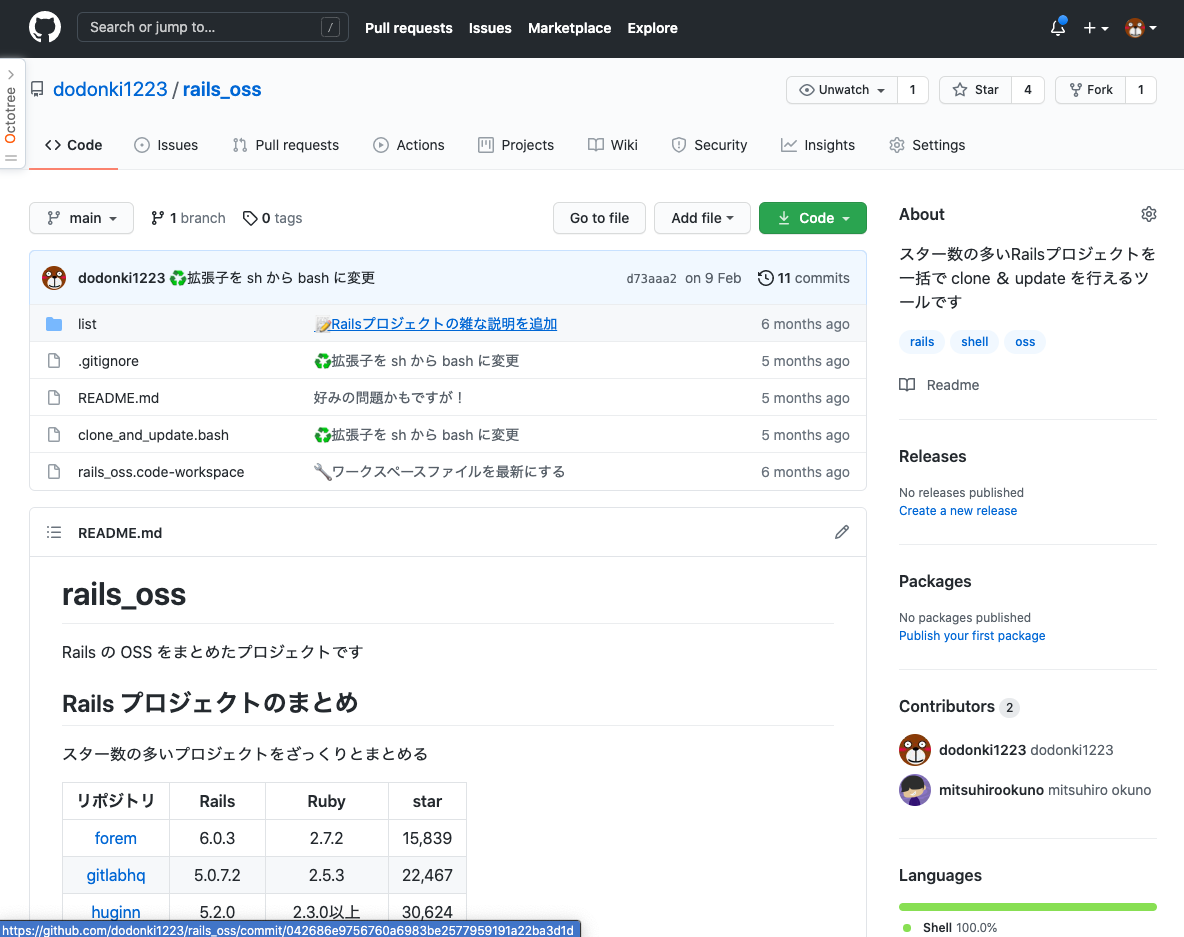Open the user avatar menu
The height and width of the screenshot is (937, 1184).
click(x=1140, y=28)
